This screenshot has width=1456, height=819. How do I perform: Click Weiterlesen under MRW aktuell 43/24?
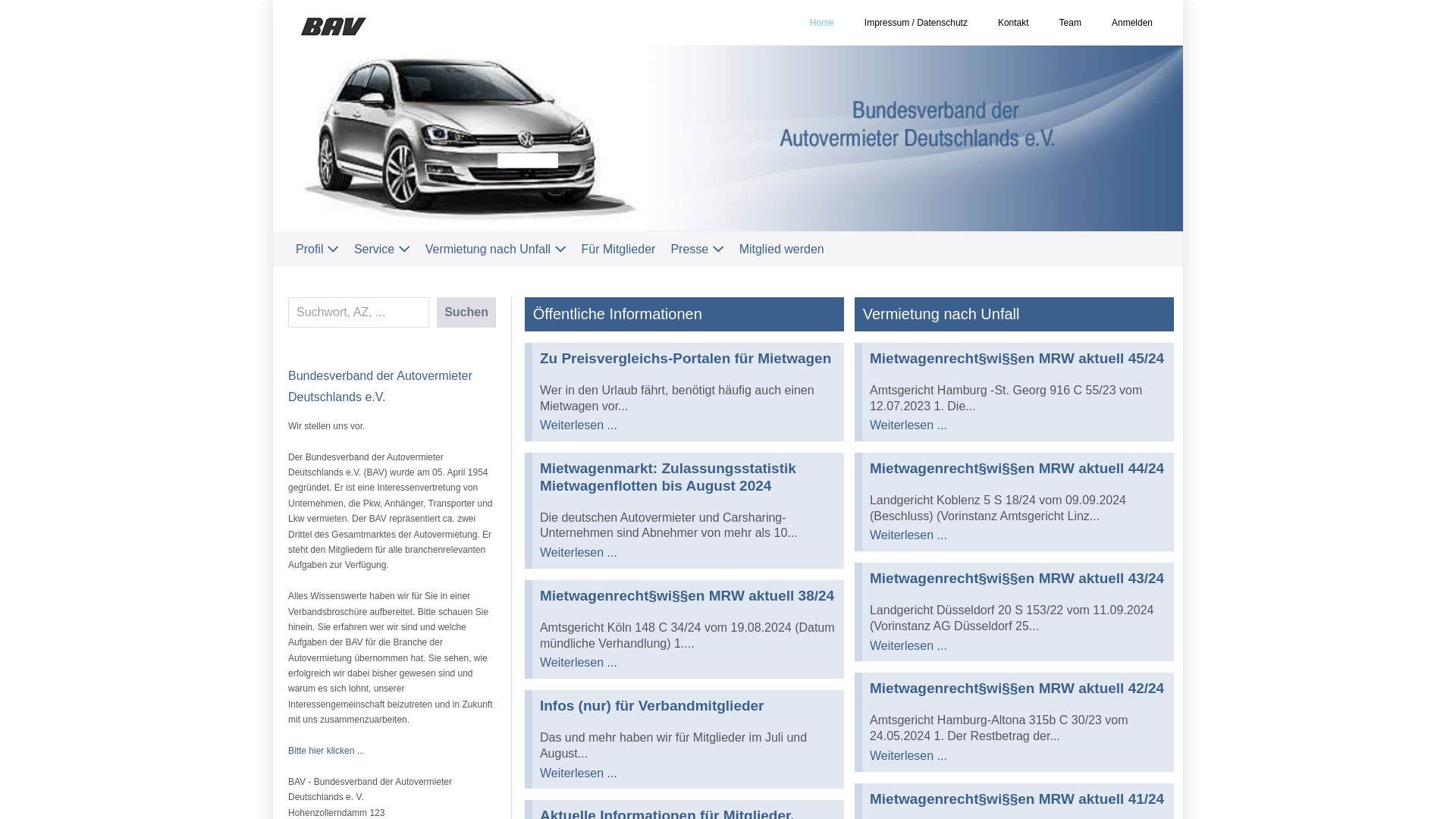click(x=908, y=646)
